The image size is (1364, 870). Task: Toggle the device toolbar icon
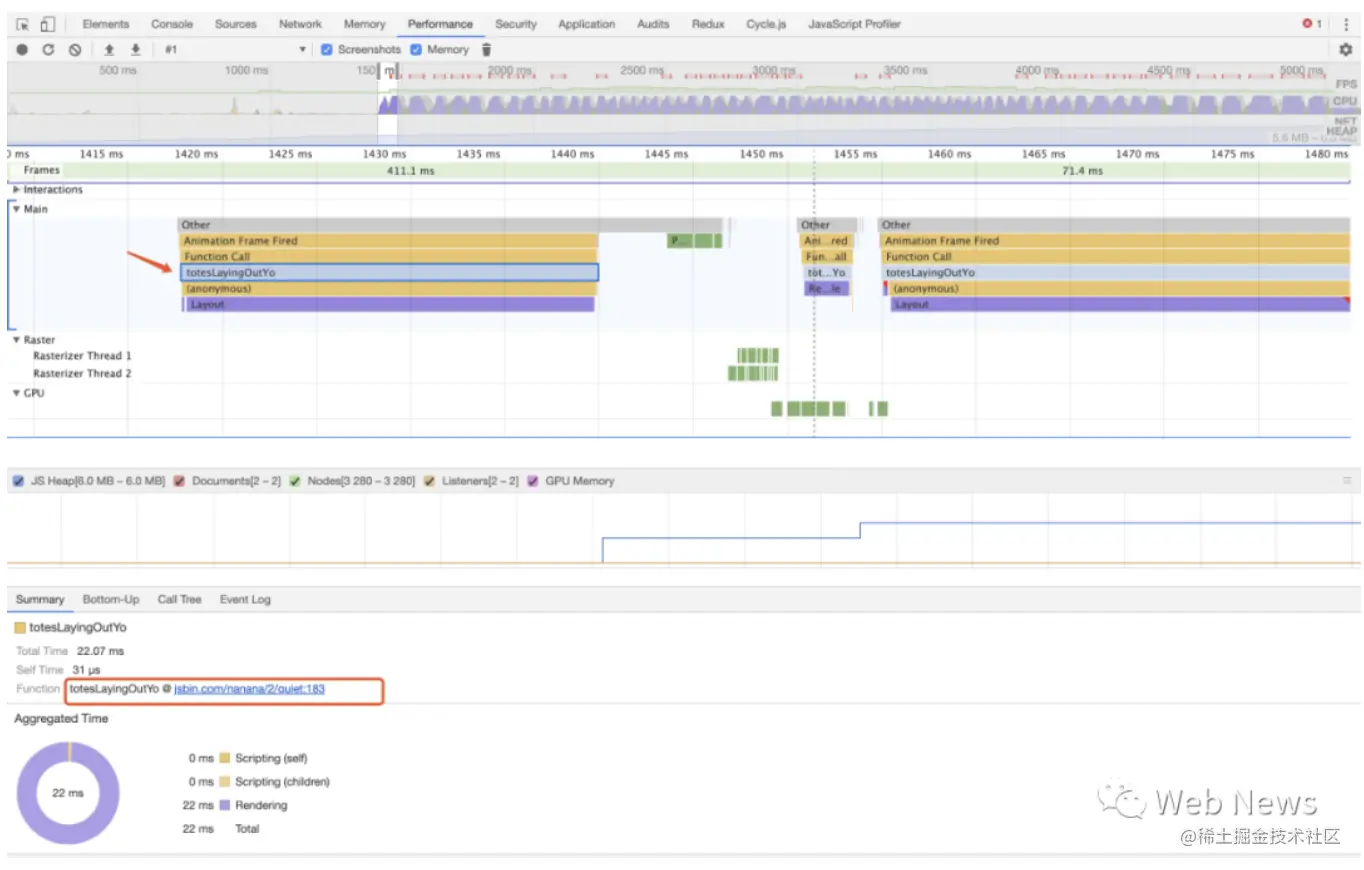tap(46, 24)
